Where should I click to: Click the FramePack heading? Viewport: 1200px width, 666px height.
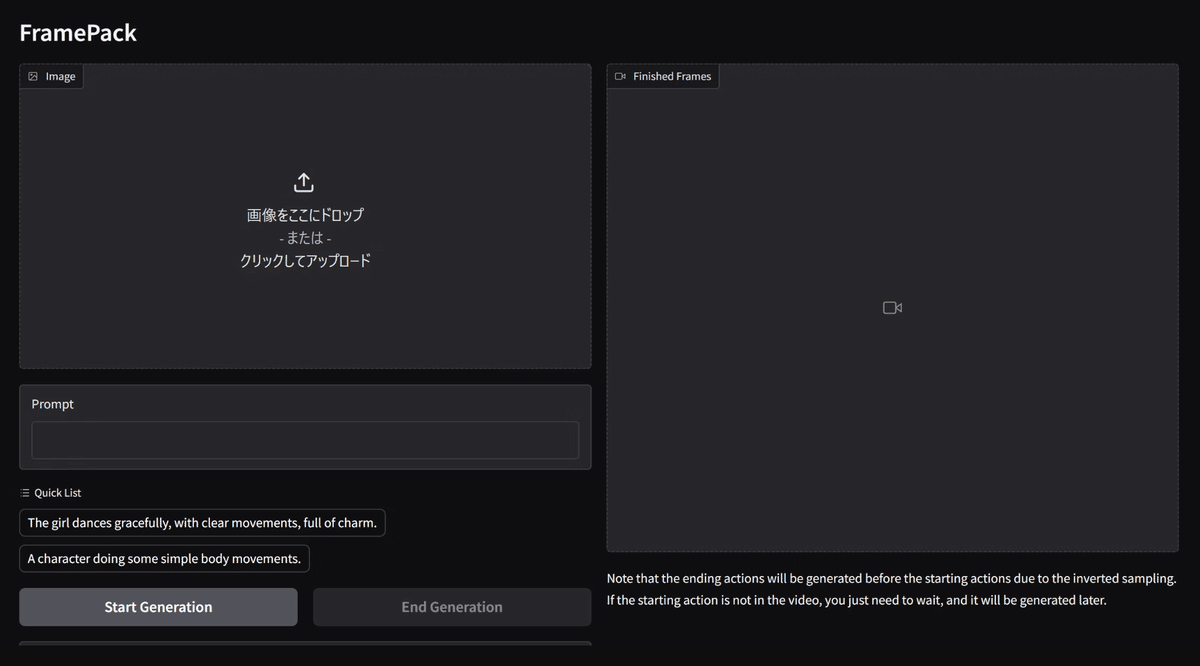pos(78,32)
